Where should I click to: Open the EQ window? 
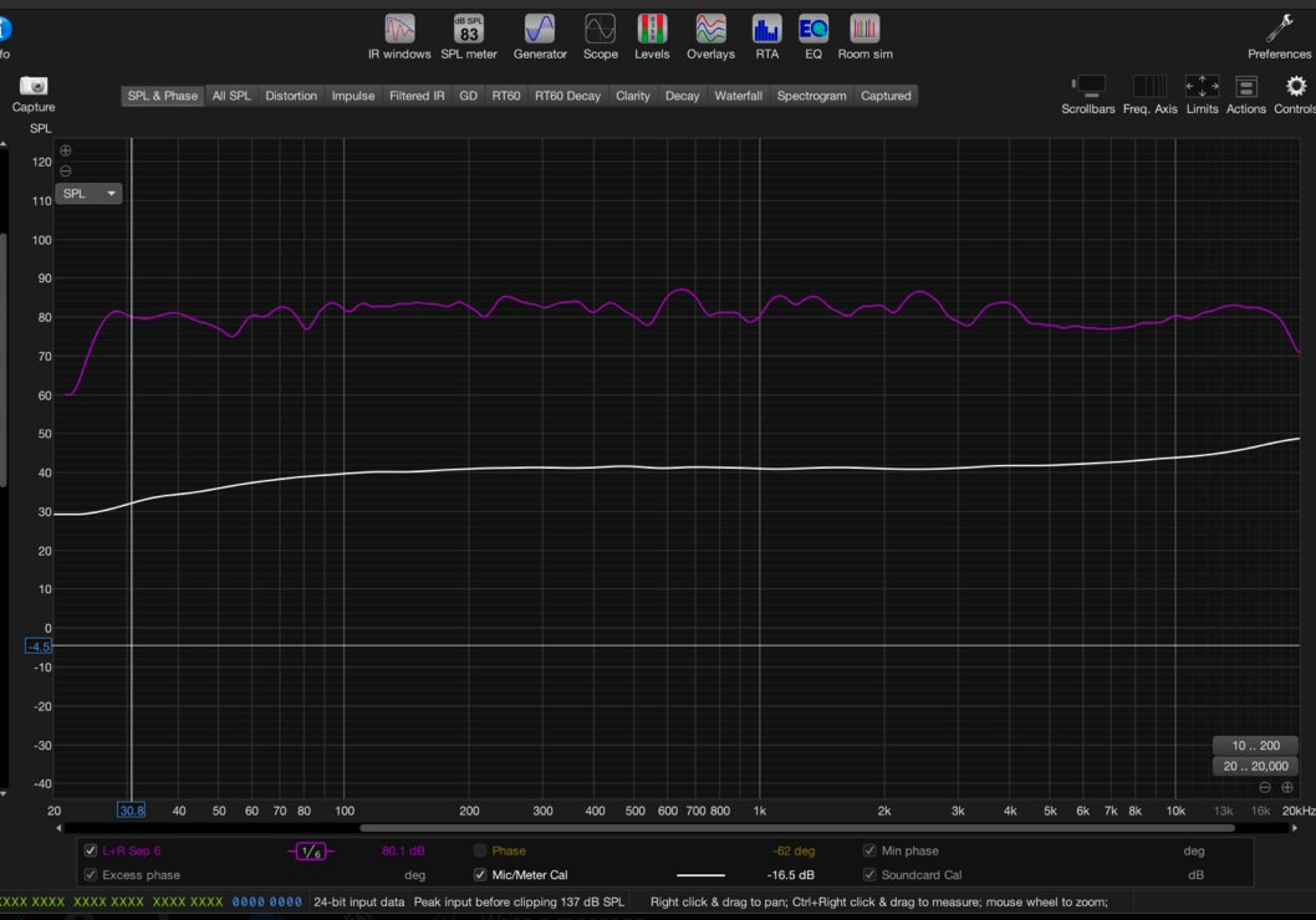pos(813,37)
